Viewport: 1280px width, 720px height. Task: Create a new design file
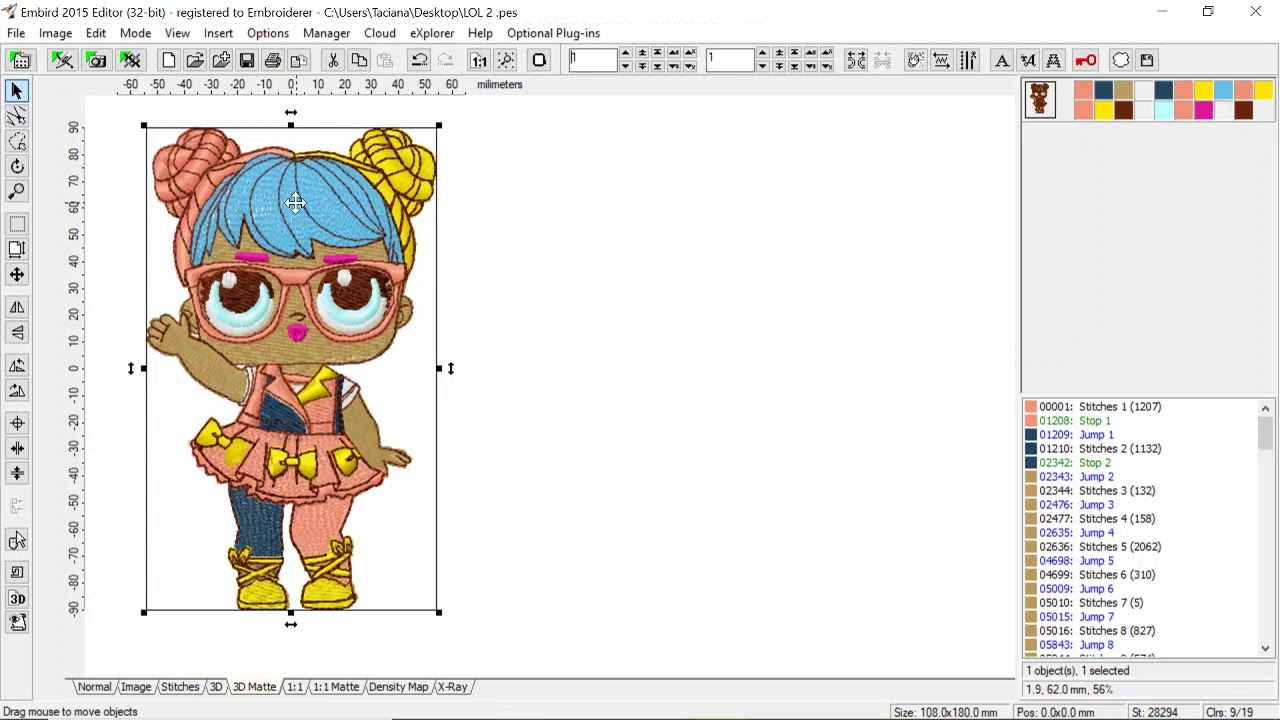coord(169,61)
